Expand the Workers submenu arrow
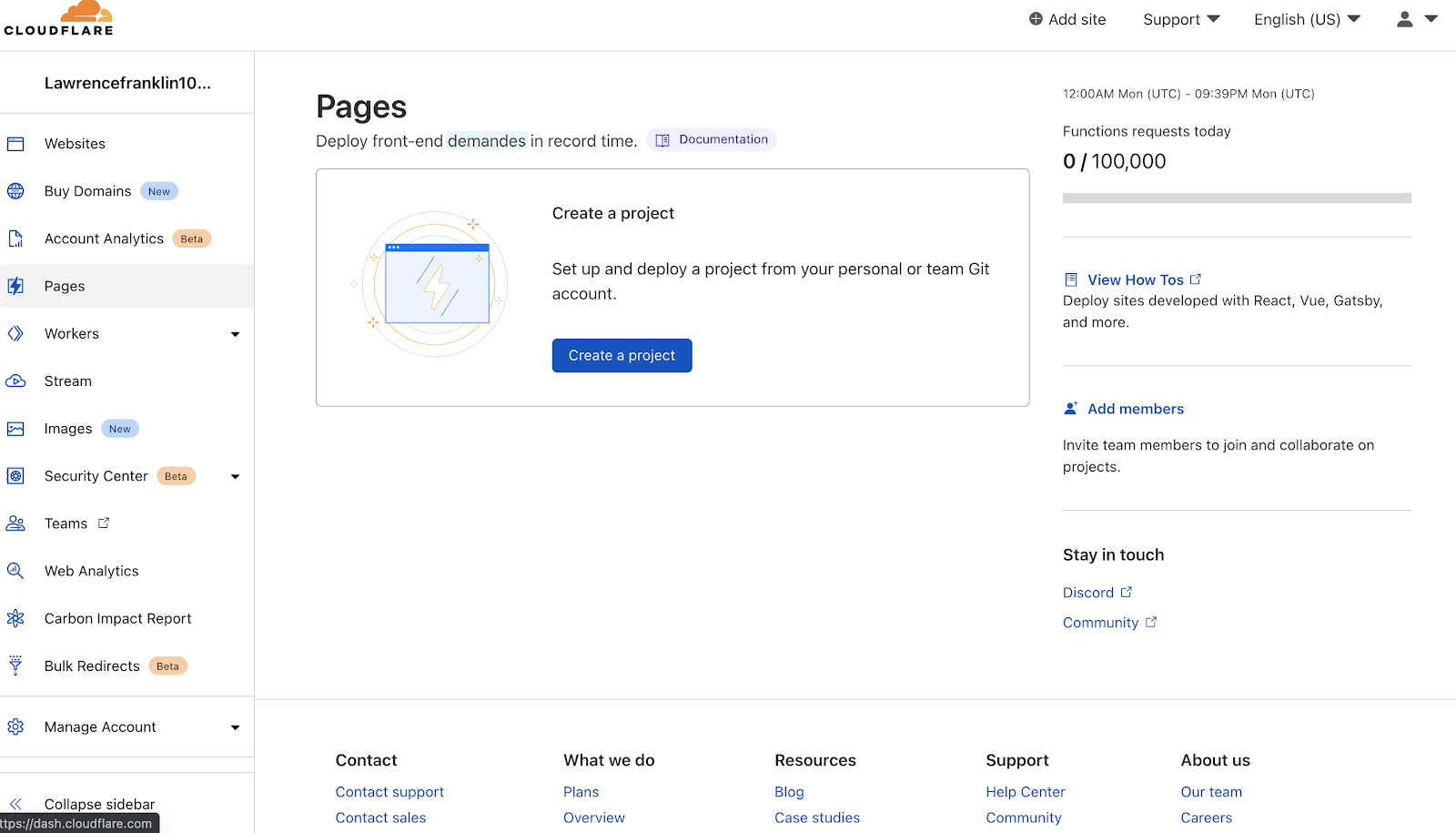Image resolution: width=1456 pixels, height=833 pixels. tap(236, 334)
